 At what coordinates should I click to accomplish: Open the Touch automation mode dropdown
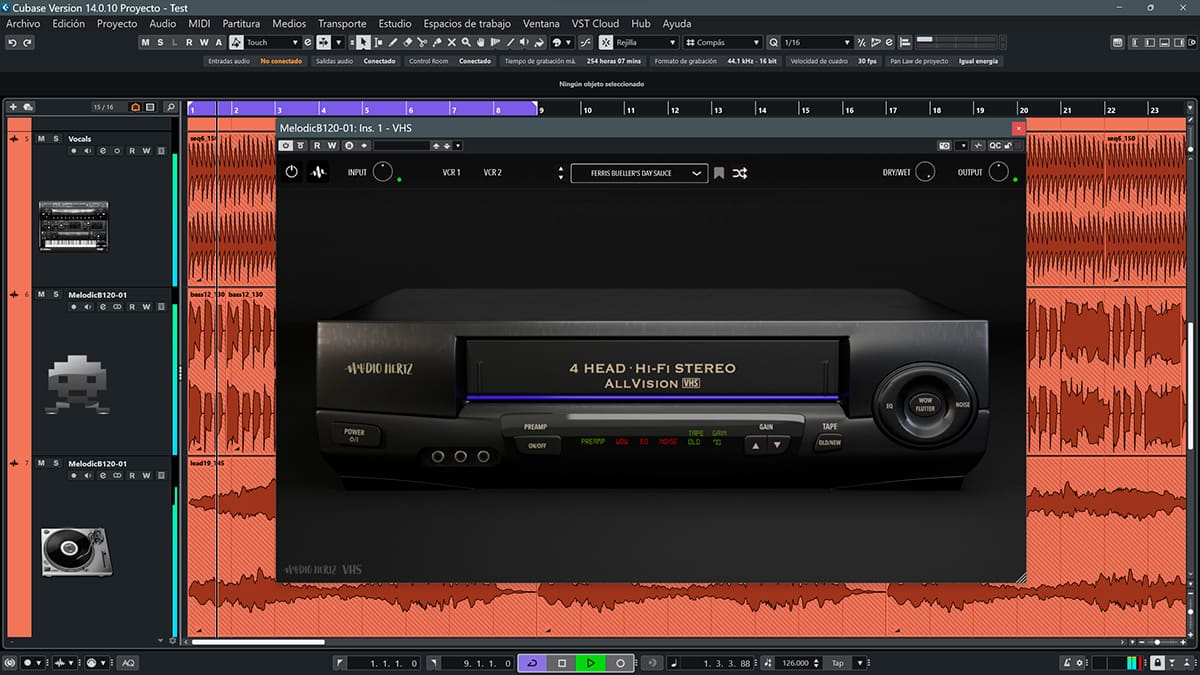click(272, 43)
